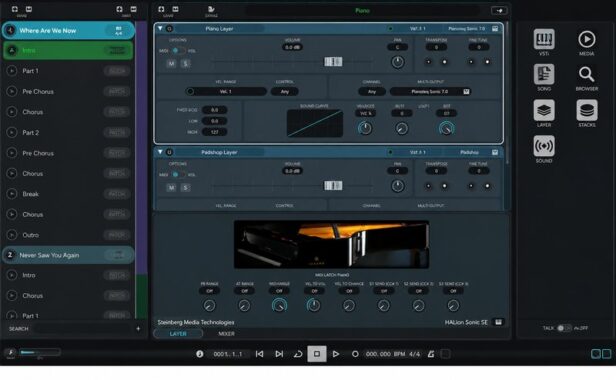Image resolution: width=616 pixels, height=380 pixels.
Task: Open the HALion Sonic SE editor icon
Action: coord(498,322)
